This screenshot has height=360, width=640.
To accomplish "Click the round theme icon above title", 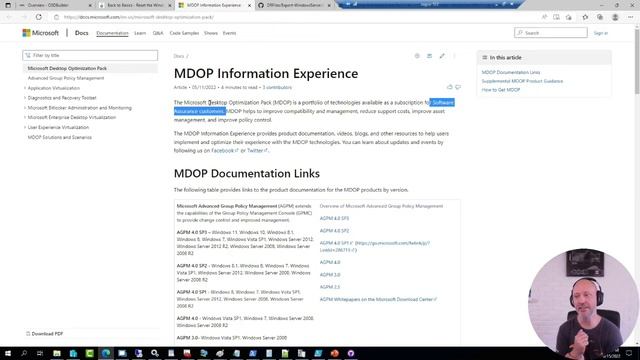I will [417, 56].
